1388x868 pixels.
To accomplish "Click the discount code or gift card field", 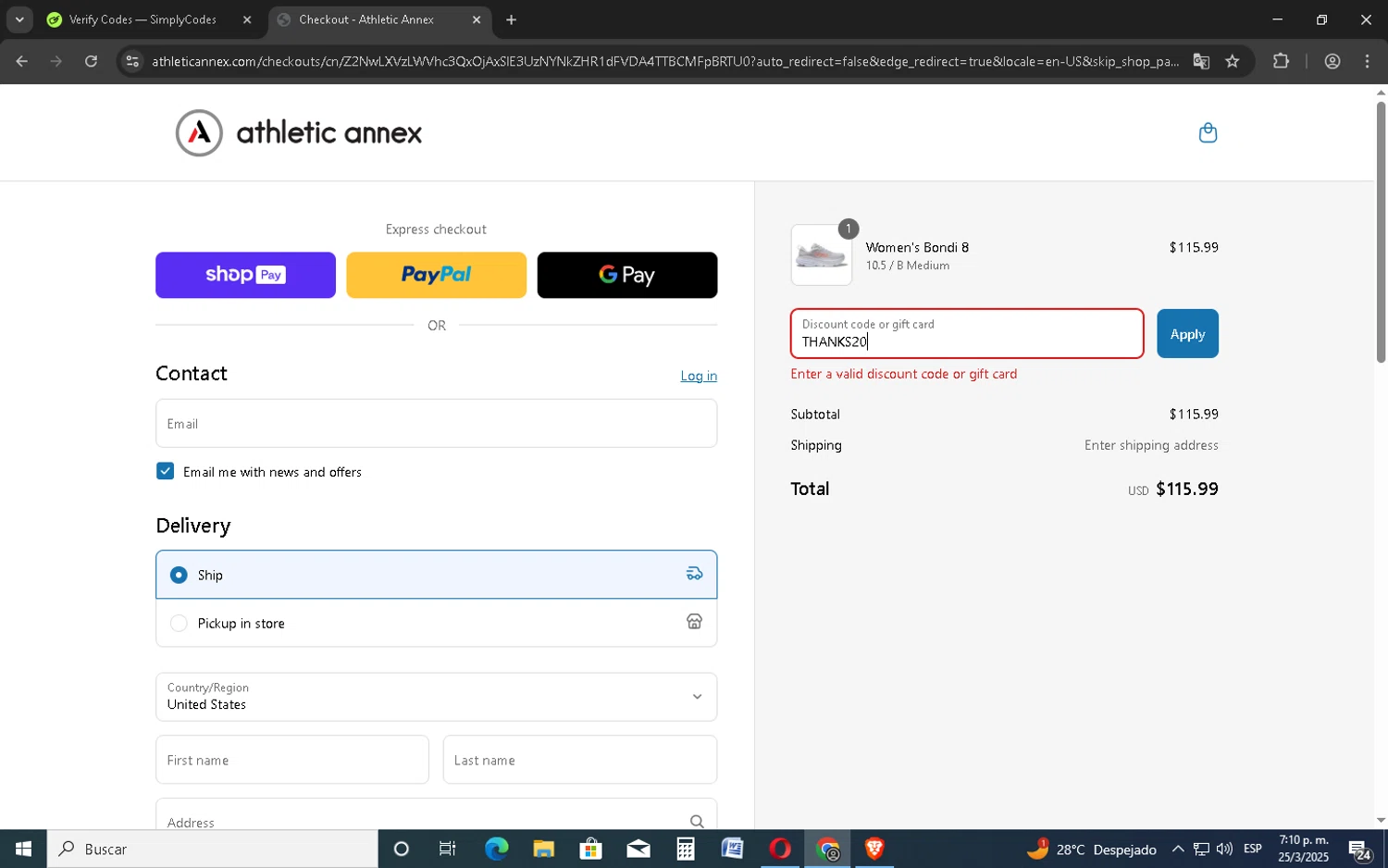I will [x=967, y=333].
